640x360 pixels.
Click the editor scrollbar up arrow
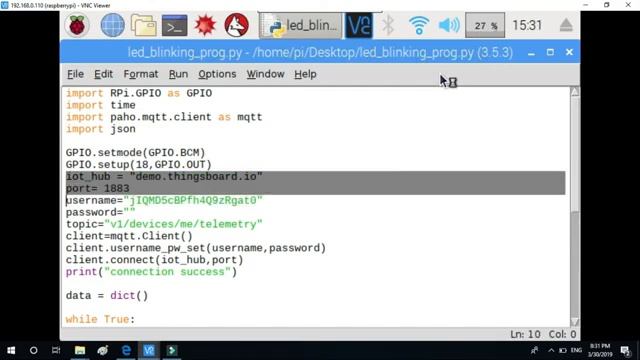[575, 92]
